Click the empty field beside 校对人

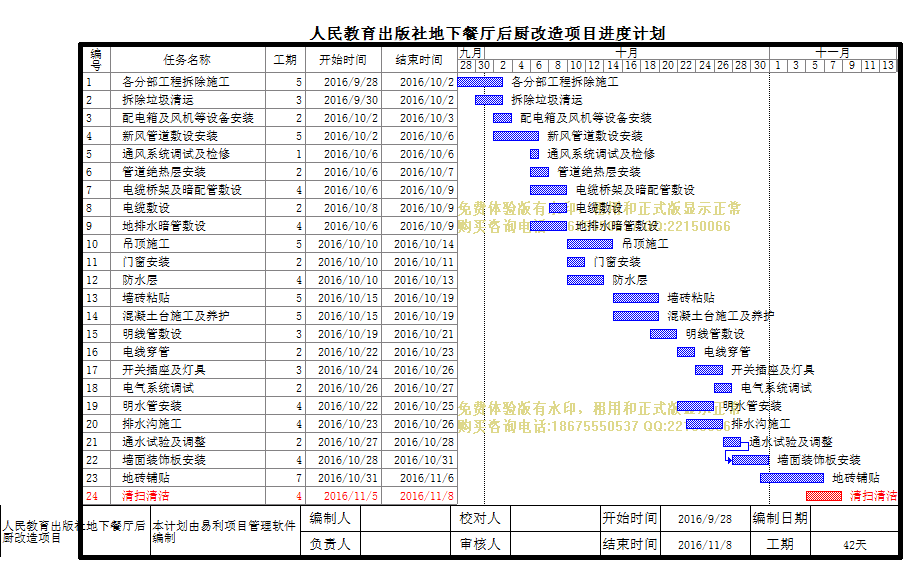pos(556,519)
